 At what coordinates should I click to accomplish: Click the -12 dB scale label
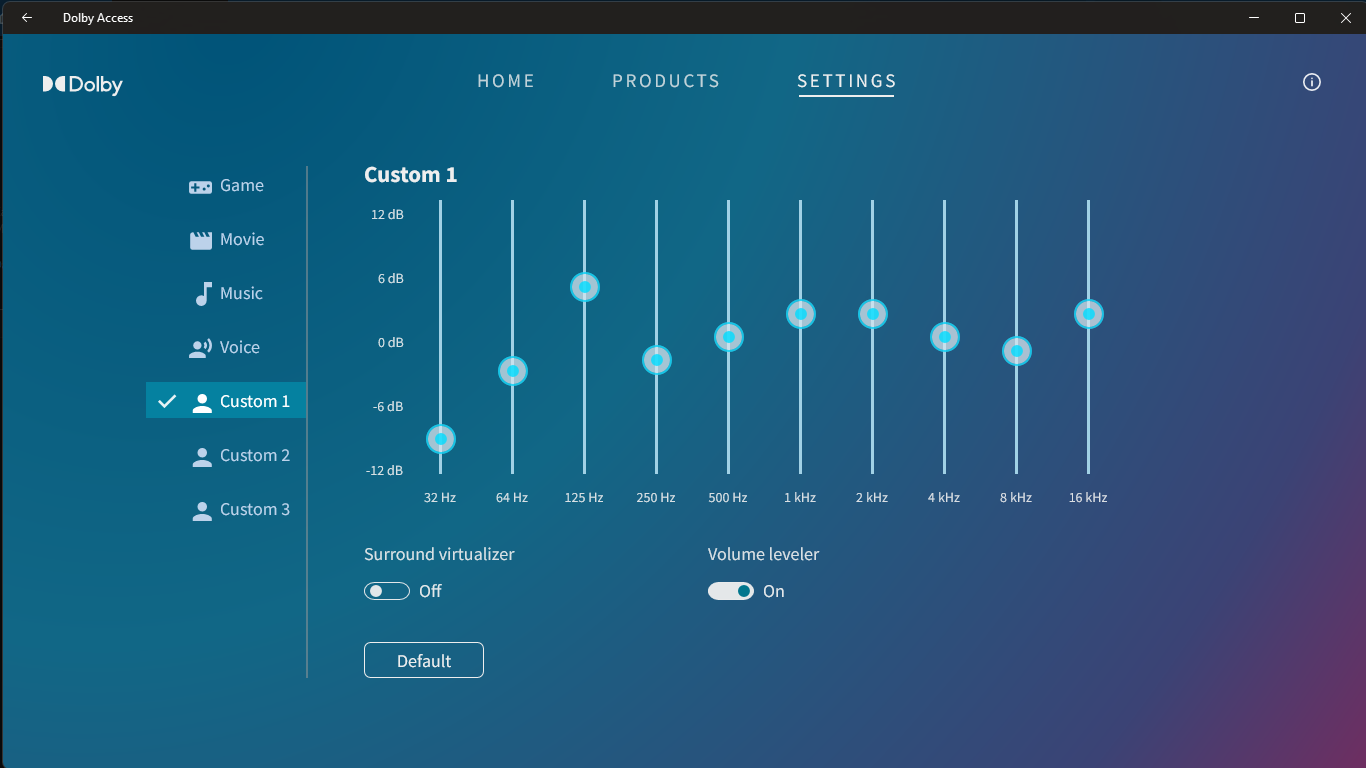pyautogui.click(x=385, y=470)
